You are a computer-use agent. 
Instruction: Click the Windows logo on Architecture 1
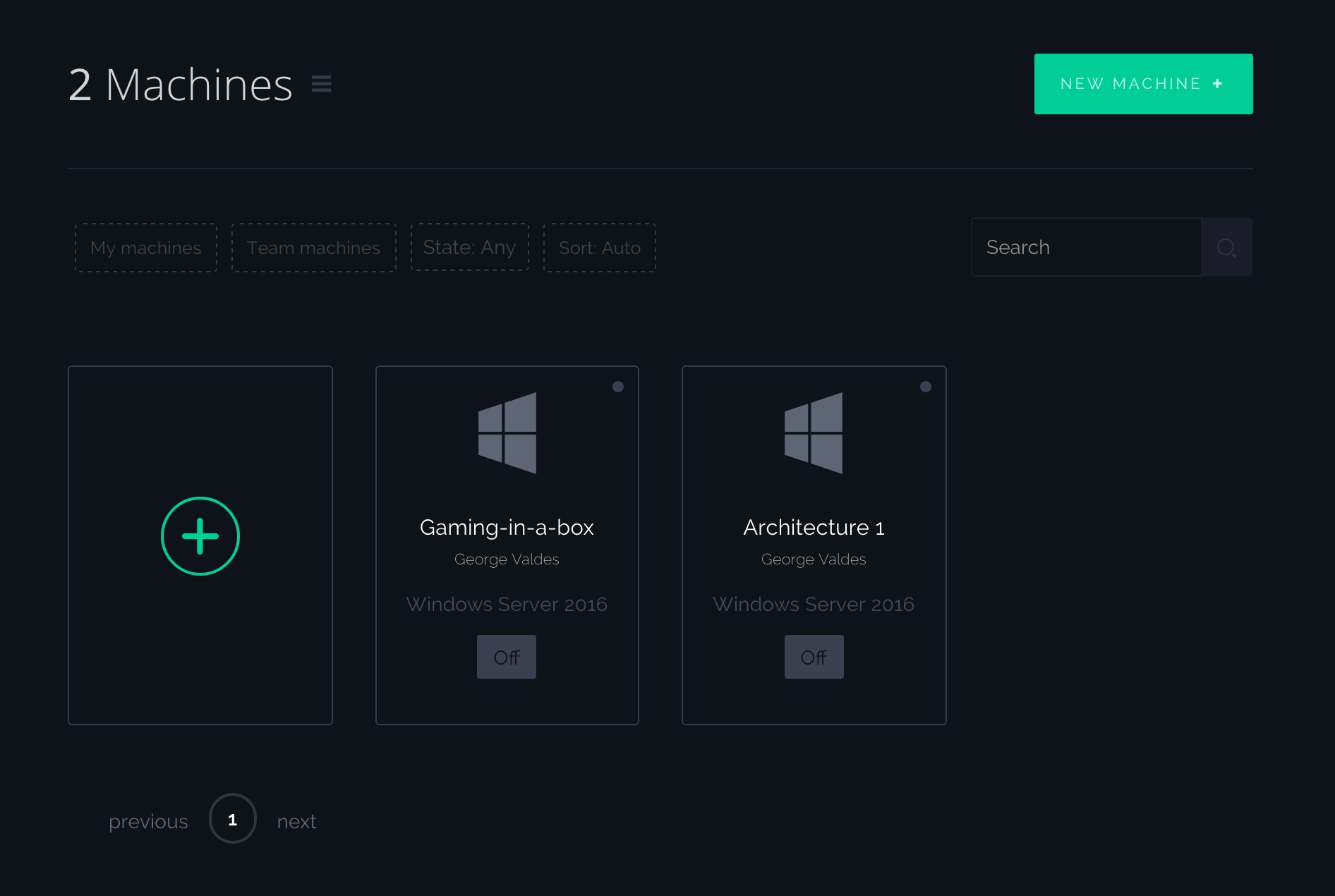point(814,432)
